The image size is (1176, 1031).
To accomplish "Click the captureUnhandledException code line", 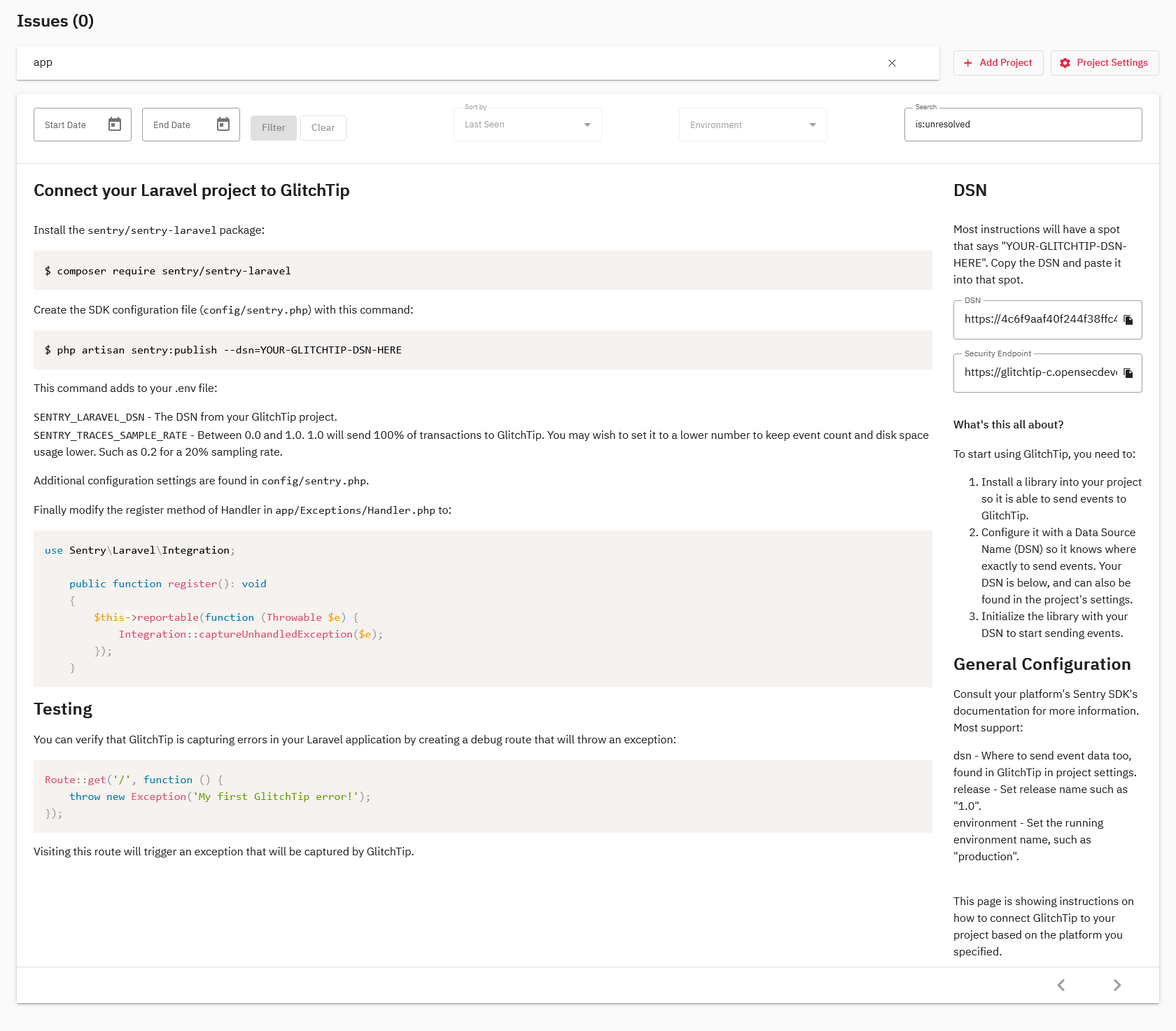I will (251, 634).
